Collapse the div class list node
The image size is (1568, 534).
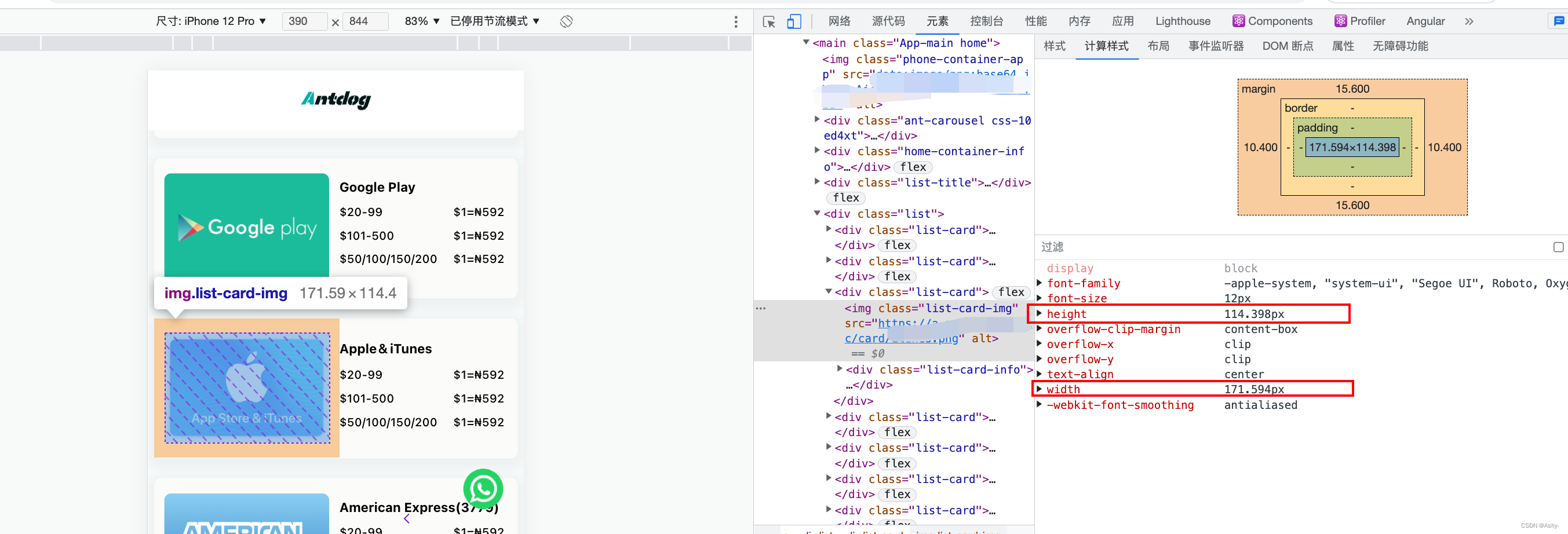817,213
